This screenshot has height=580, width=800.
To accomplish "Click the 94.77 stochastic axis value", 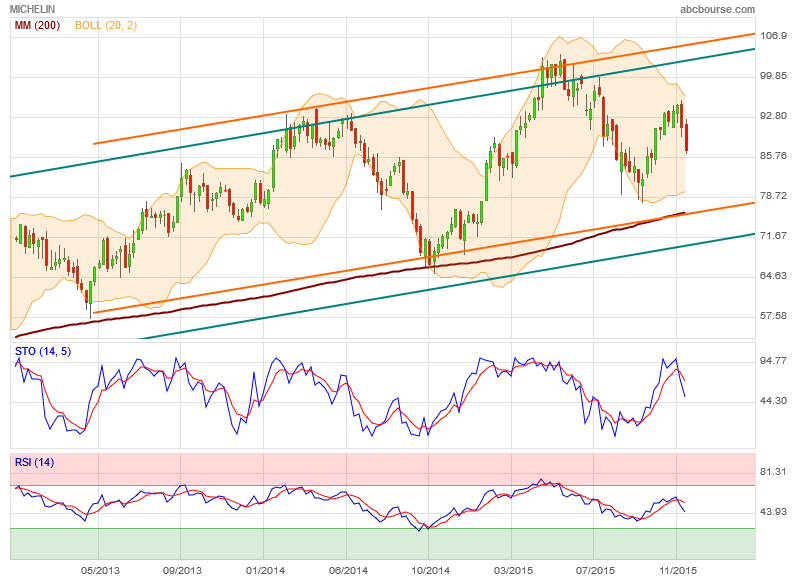I will tap(773, 361).
